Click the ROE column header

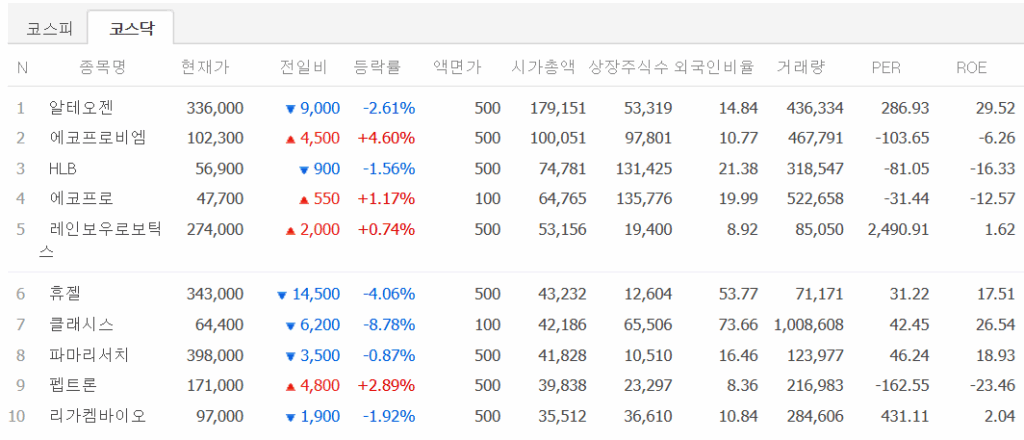[x=971, y=67]
